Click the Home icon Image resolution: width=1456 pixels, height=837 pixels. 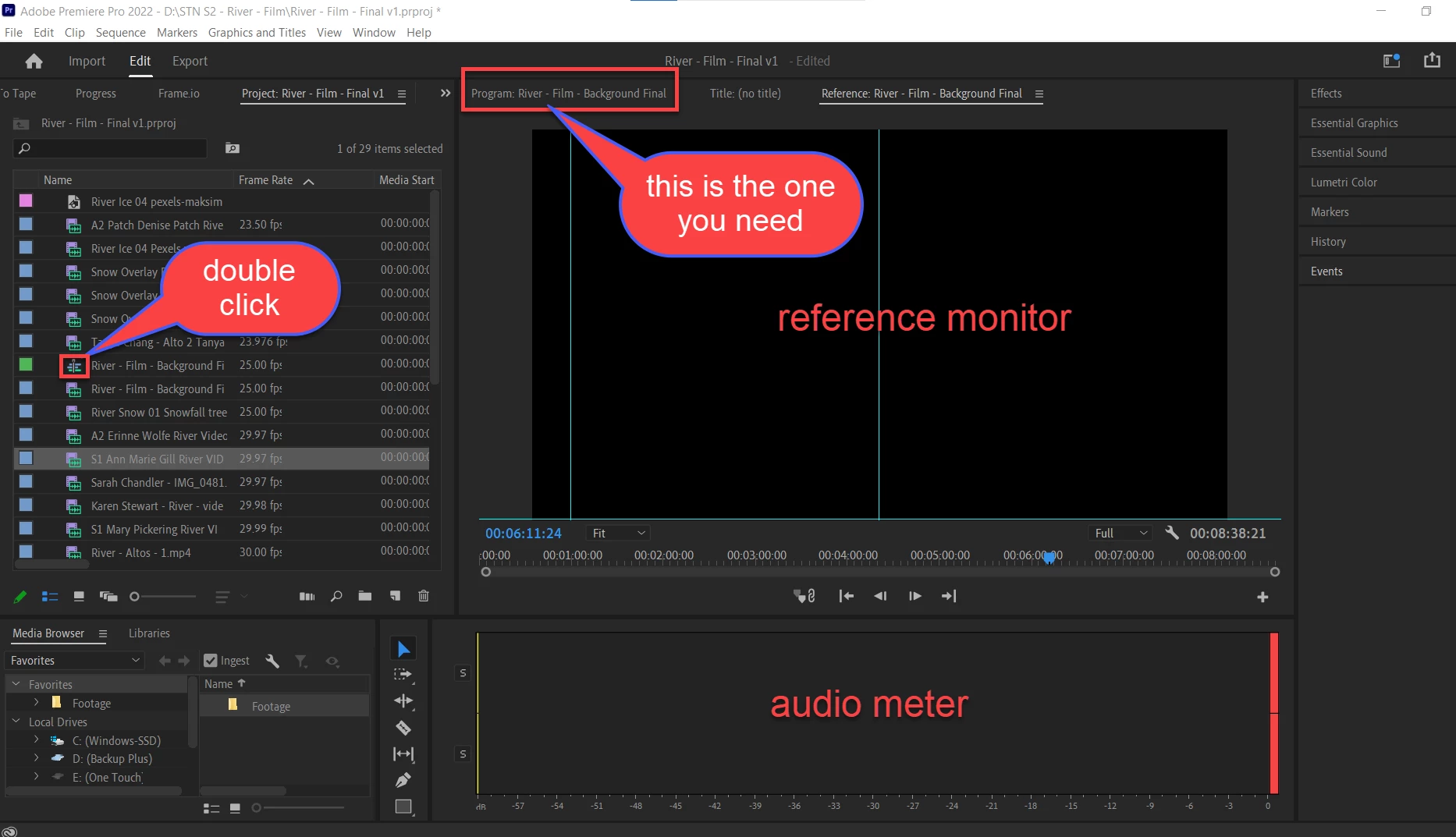(34, 61)
